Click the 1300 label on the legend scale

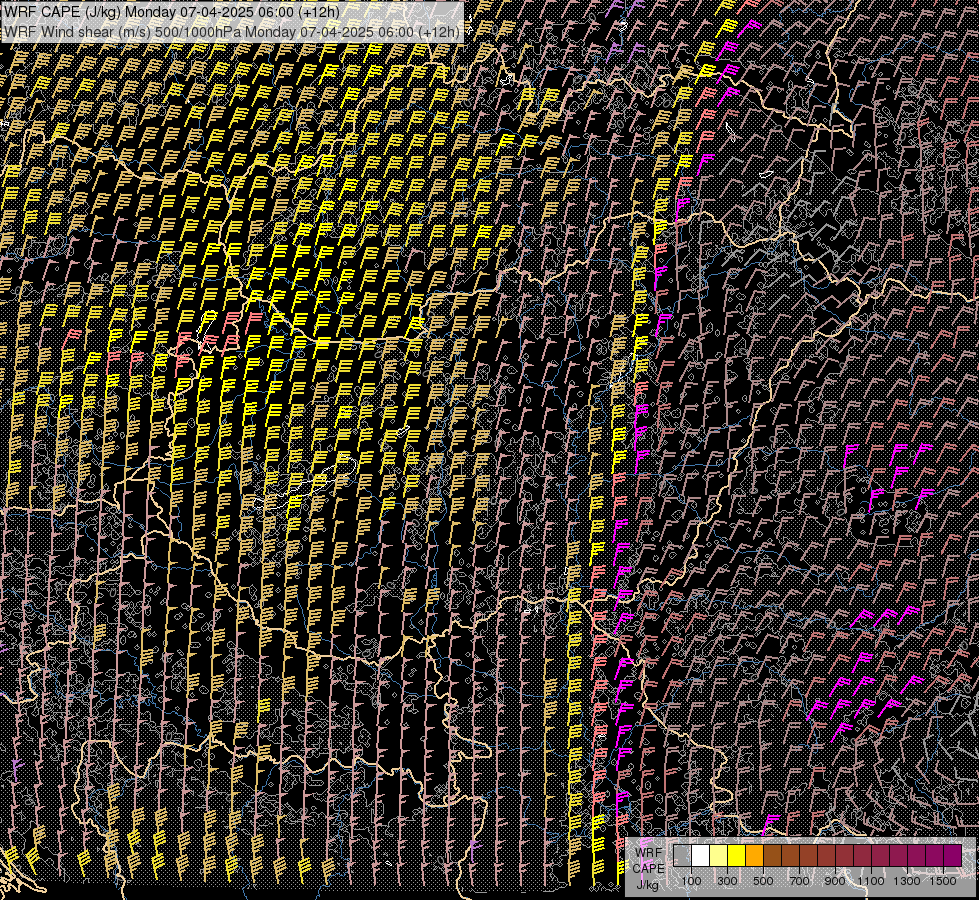[907, 881]
